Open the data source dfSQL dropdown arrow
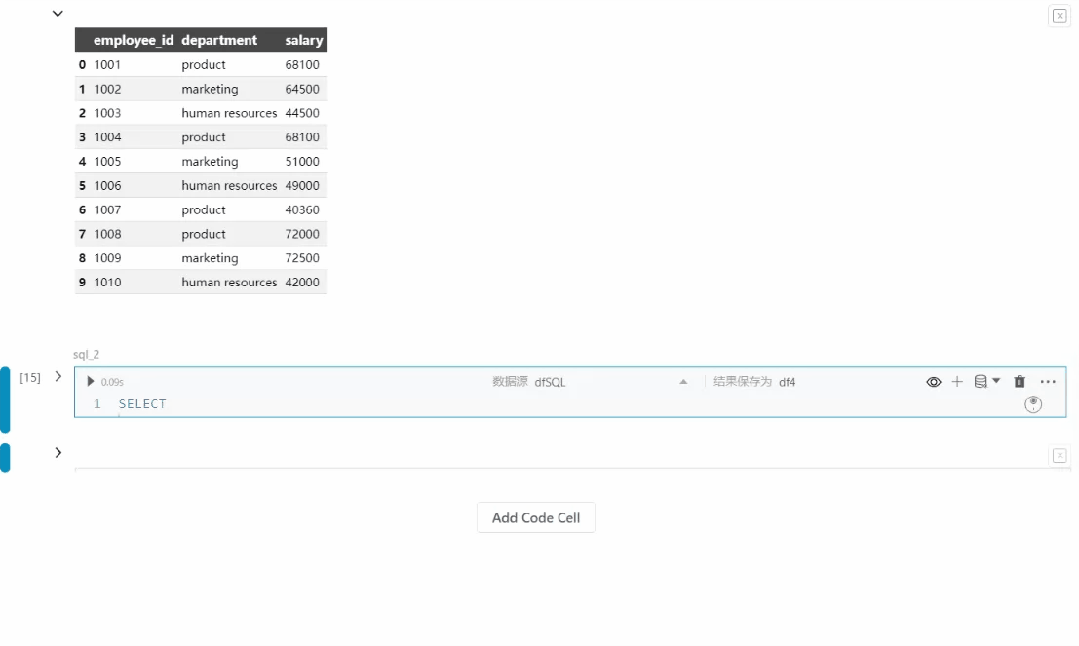The height and width of the screenshot is (646, 1079). [683, 382]
